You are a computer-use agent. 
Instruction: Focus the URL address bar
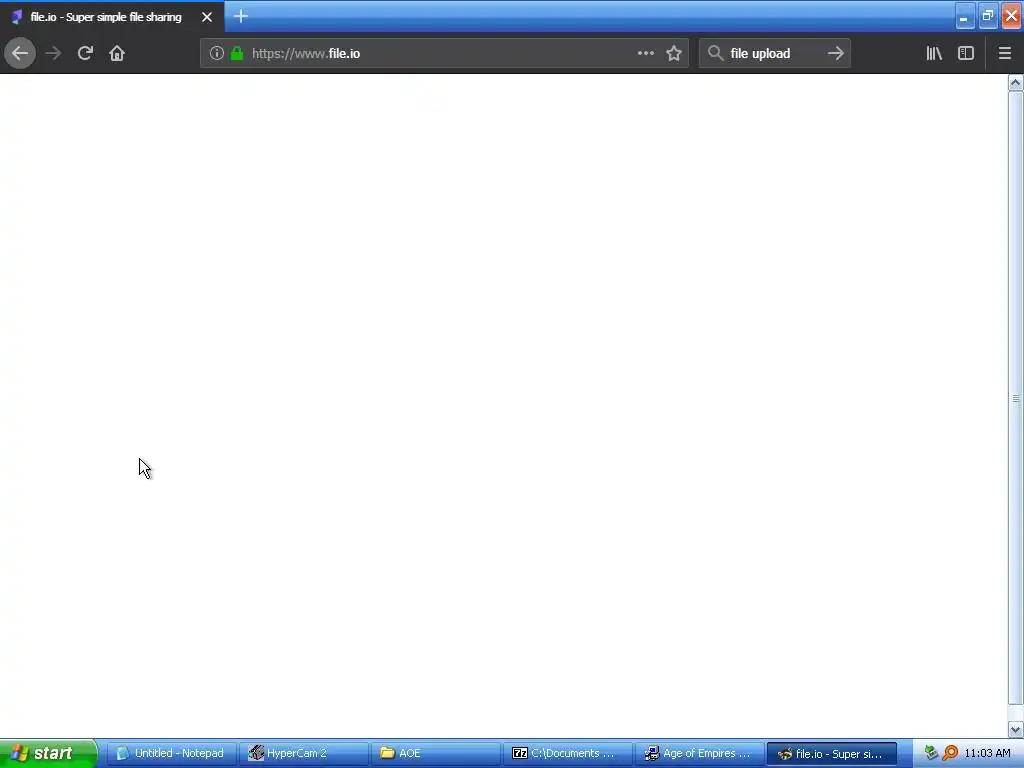[x=444, y=53]
